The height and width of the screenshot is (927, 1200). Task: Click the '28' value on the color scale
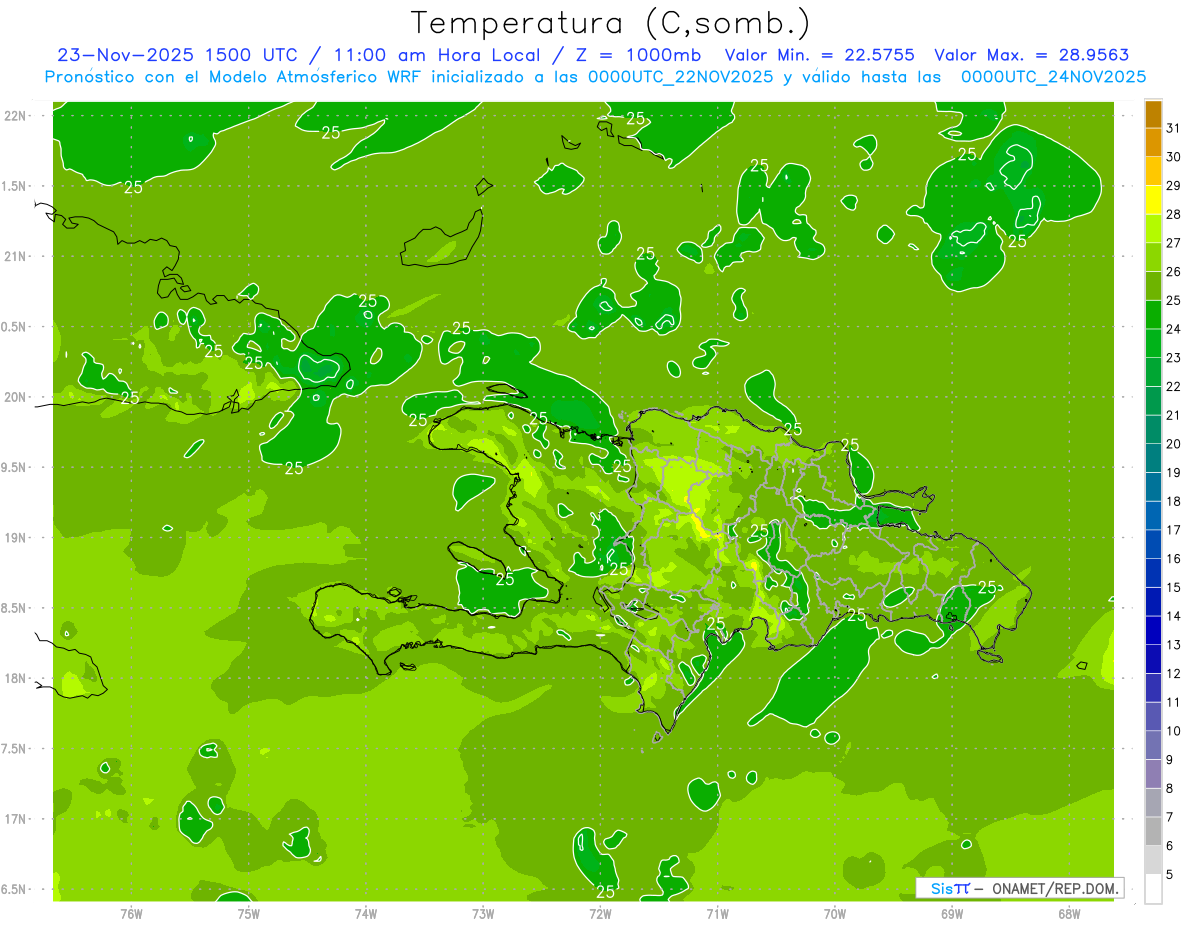[x=1174, y=214]
